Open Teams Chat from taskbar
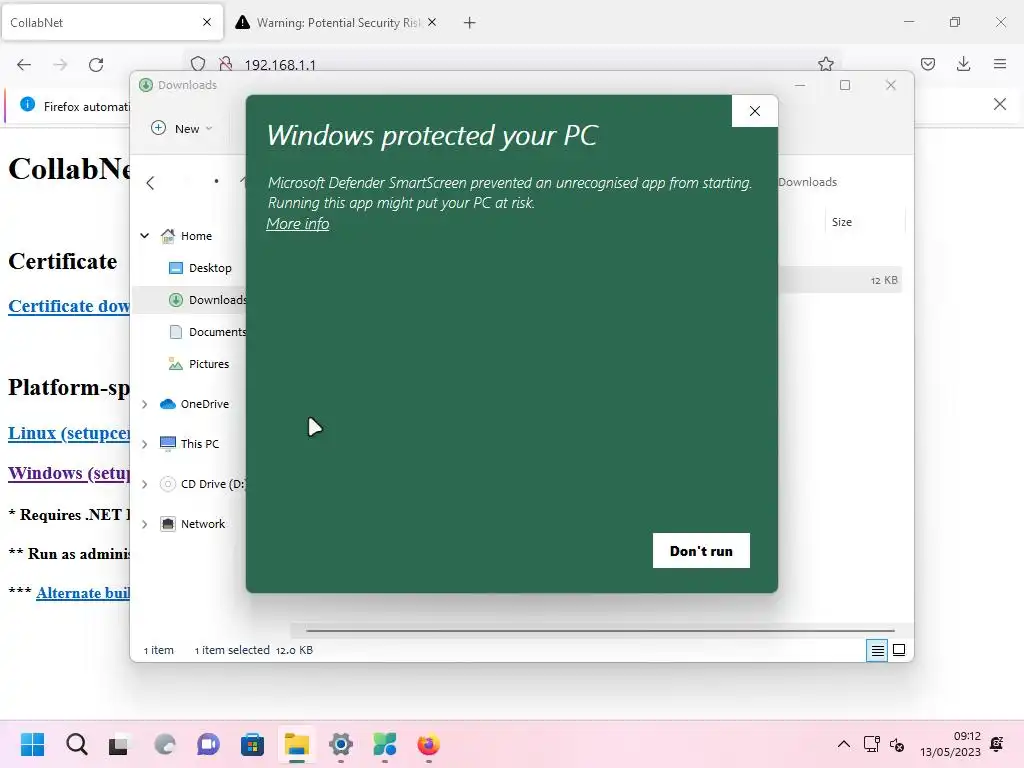This screenshot has width=1024, height=768. pyautogui.click(x=208, y=744)
